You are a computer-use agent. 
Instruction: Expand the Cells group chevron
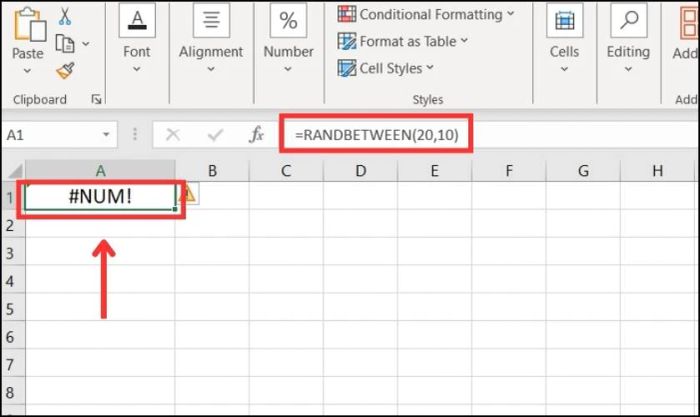(x=564, y=69)
